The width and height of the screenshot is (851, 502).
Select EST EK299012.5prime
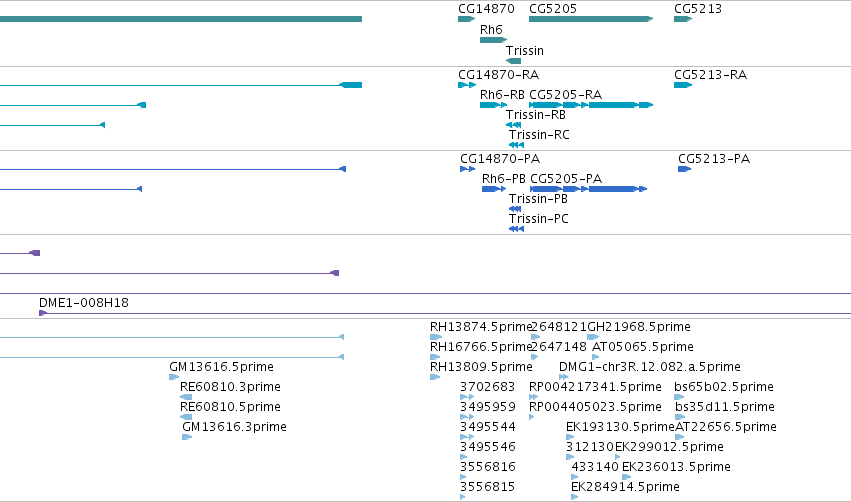[669, 447]
